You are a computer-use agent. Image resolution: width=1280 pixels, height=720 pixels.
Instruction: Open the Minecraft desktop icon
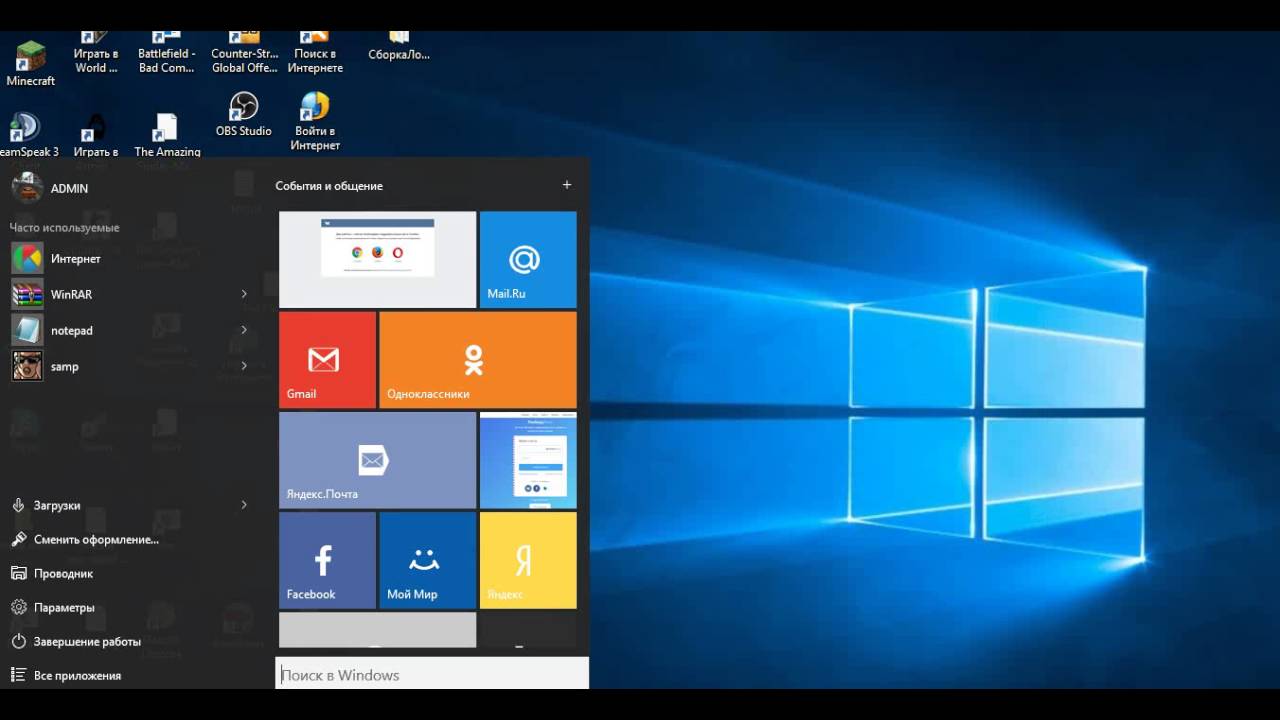[30, 63]
